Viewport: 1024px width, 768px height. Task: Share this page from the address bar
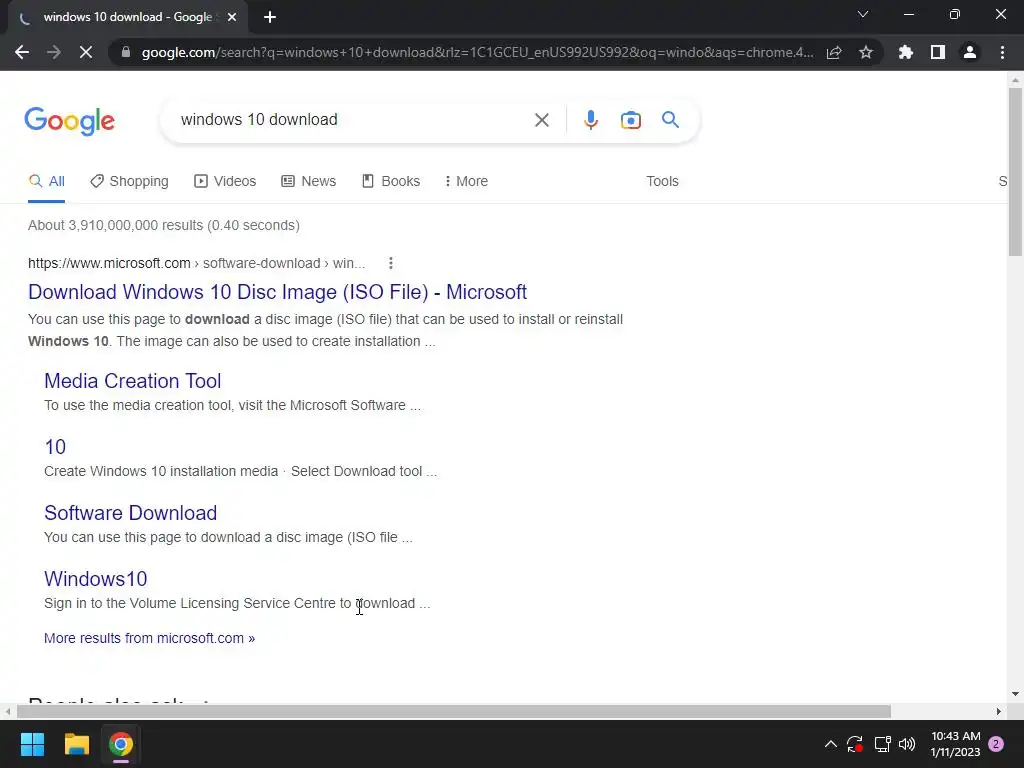coord(834,52)
